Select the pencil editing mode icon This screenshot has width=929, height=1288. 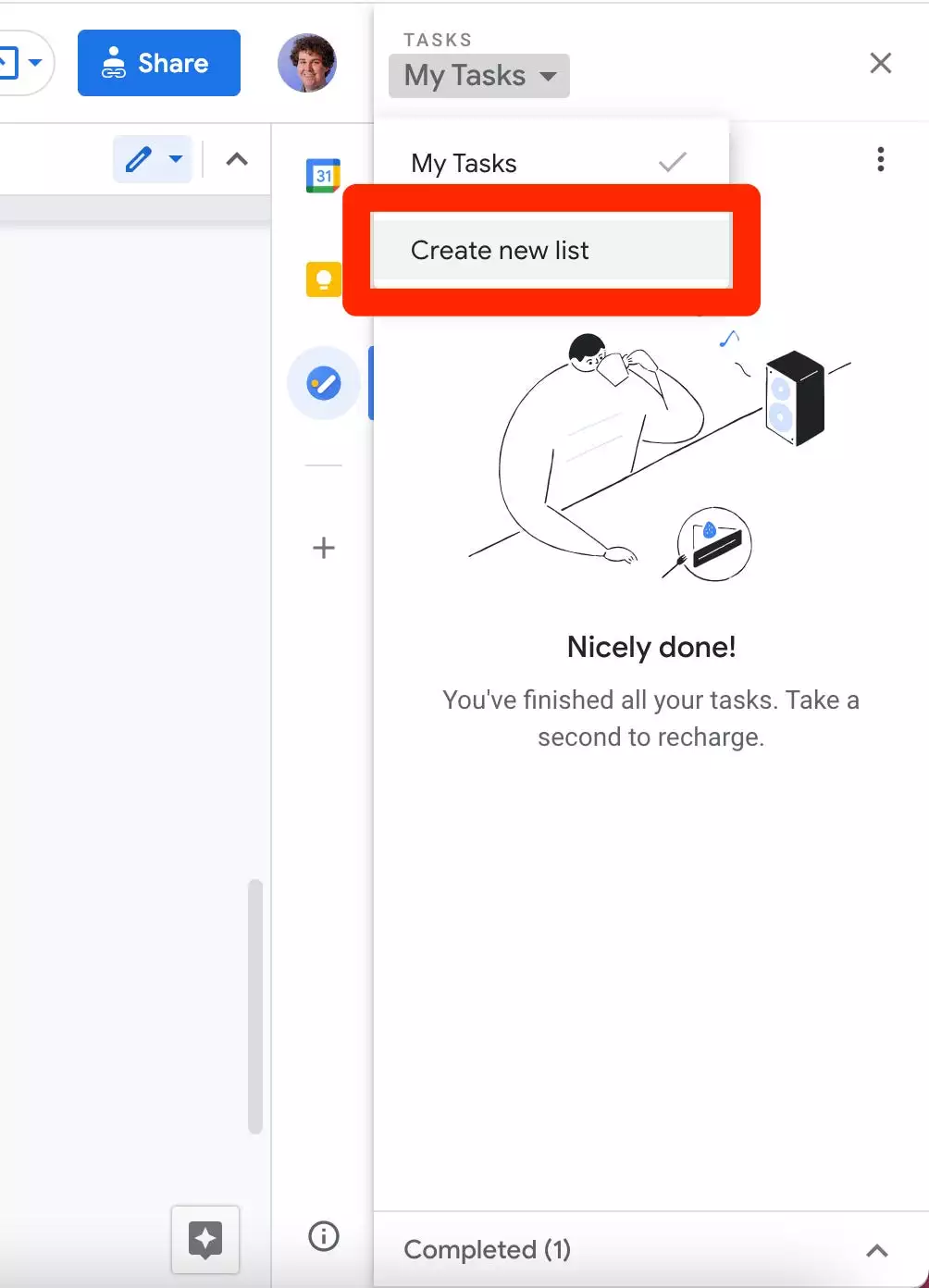[x=138, y=159]
